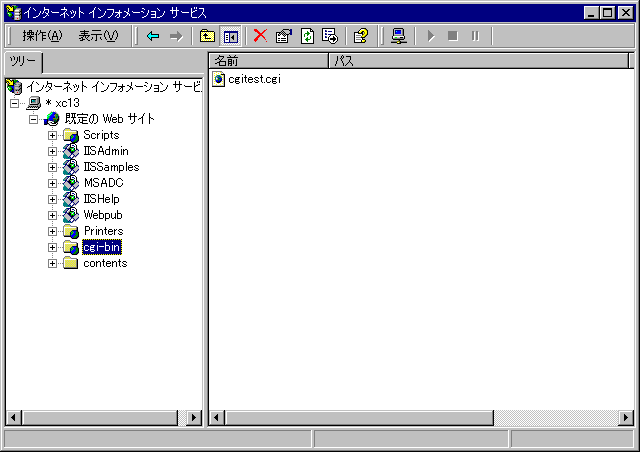640x452 pixels.
Task: Expand the contents folder node
Action: 52,263
